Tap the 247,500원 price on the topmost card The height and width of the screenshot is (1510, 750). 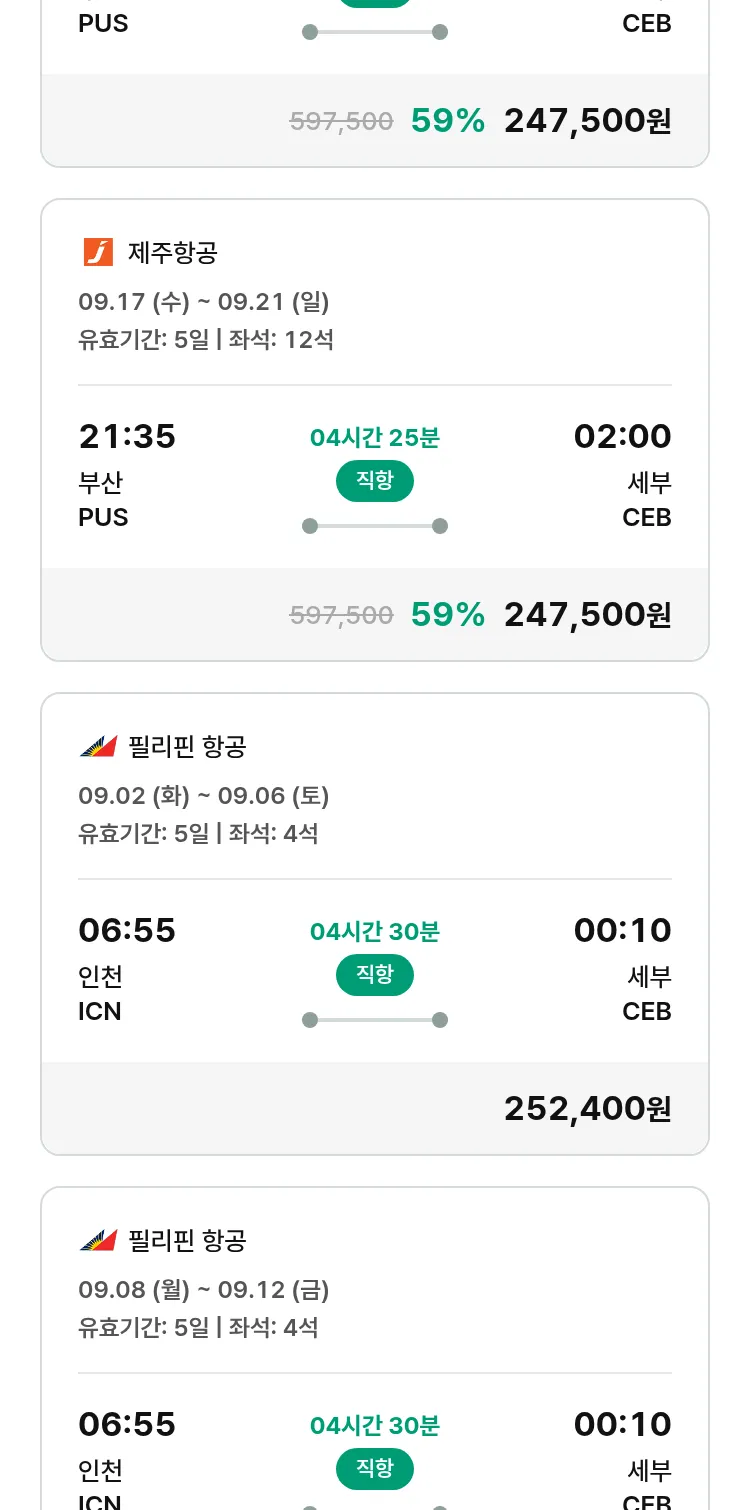[587, 121]
